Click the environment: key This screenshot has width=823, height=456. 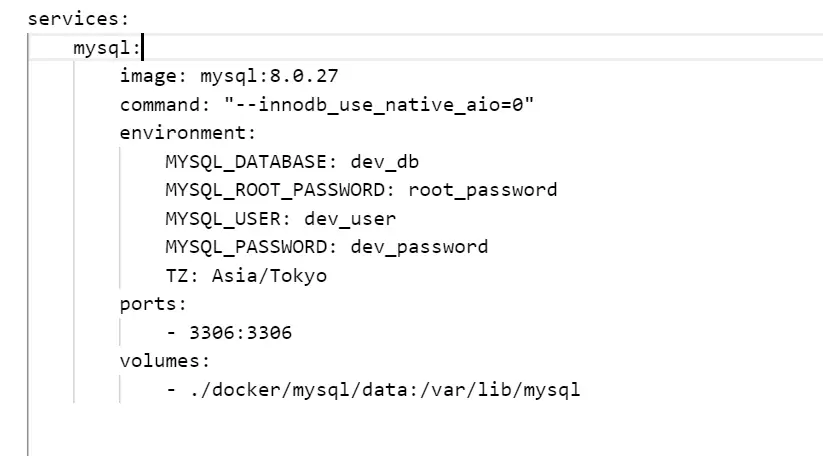point(187,133)
